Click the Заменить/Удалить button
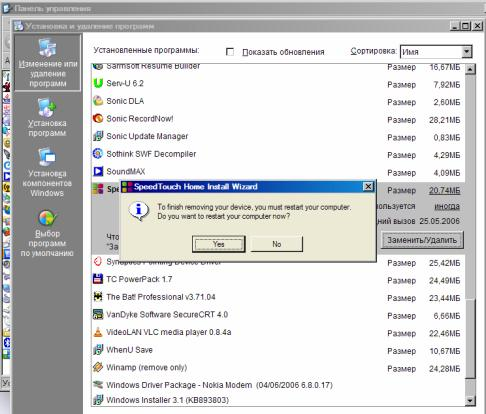Viewport: 486px width, 414px height. [422, 240]
